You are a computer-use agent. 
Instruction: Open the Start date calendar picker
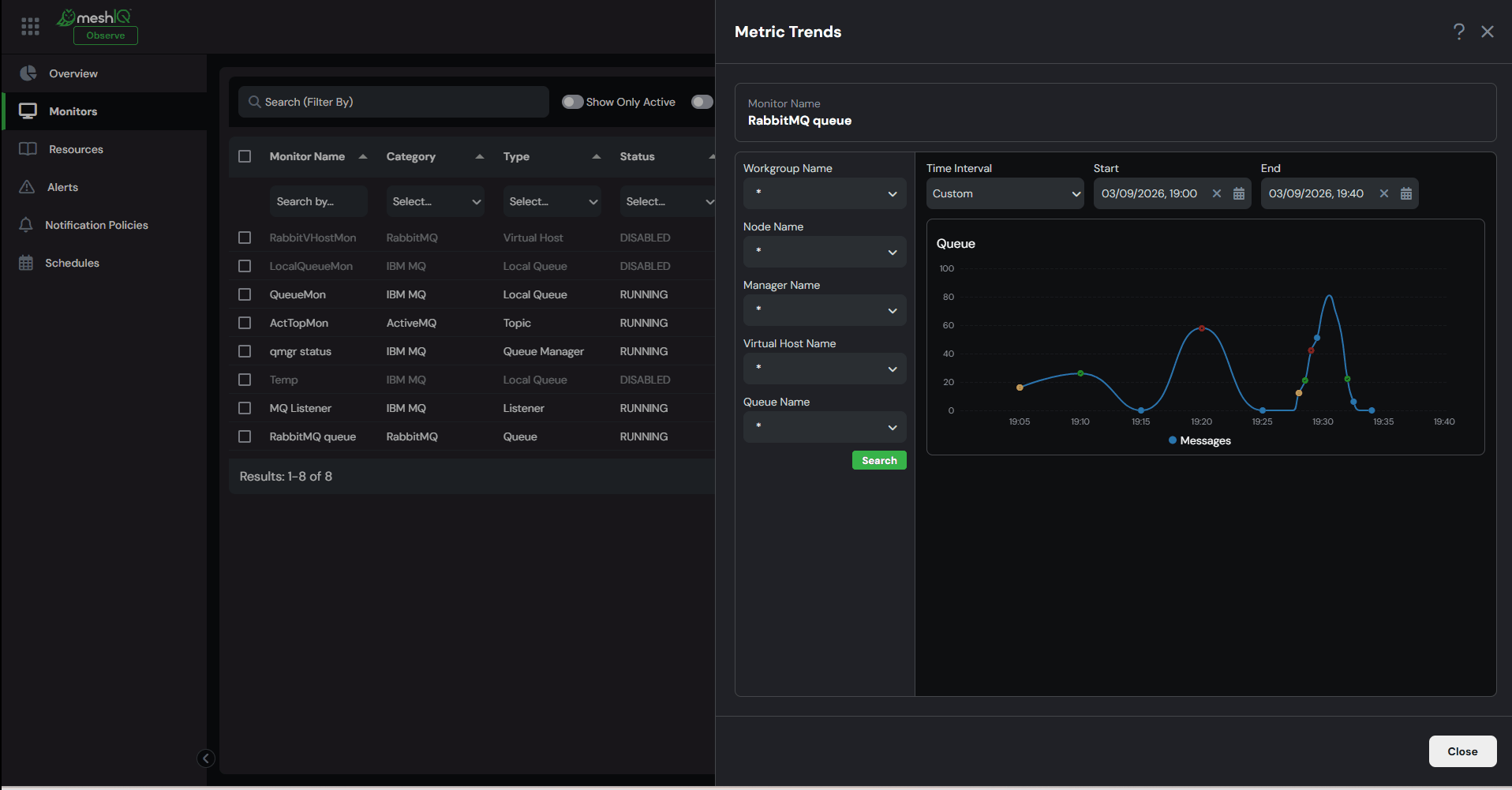pyautogui.click(x=1239, y=193)
